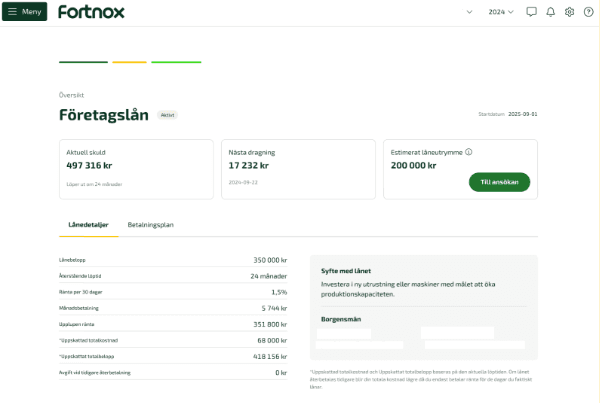Click the yellow progress bar segment
The width and height of the screenshot is (600, 403).
pos(129,62)
